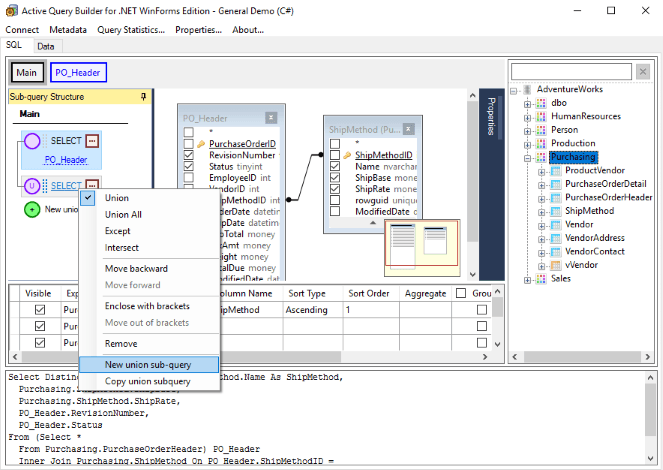
Task: Click the dbo schema icon
Action: (541, 103)
